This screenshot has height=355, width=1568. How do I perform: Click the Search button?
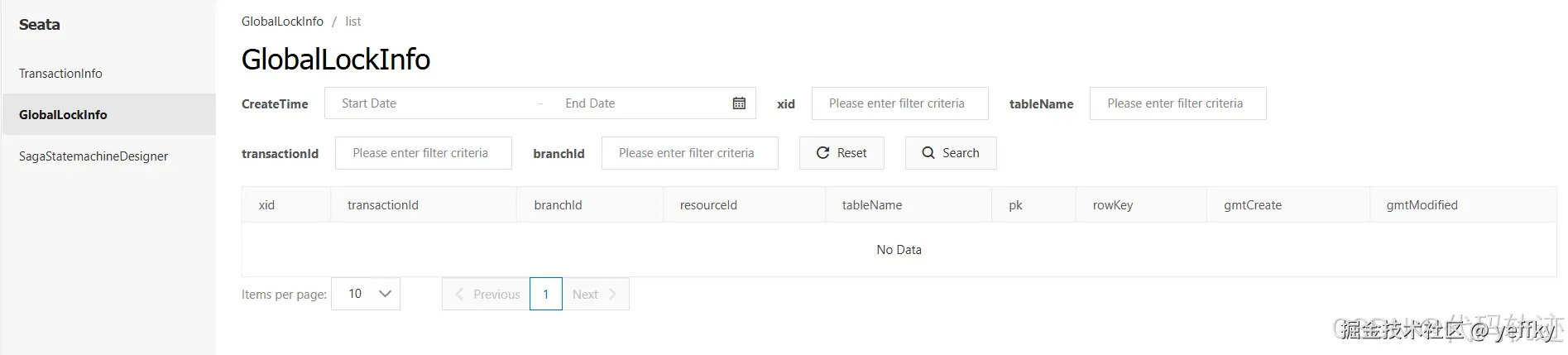coord(951,153)
